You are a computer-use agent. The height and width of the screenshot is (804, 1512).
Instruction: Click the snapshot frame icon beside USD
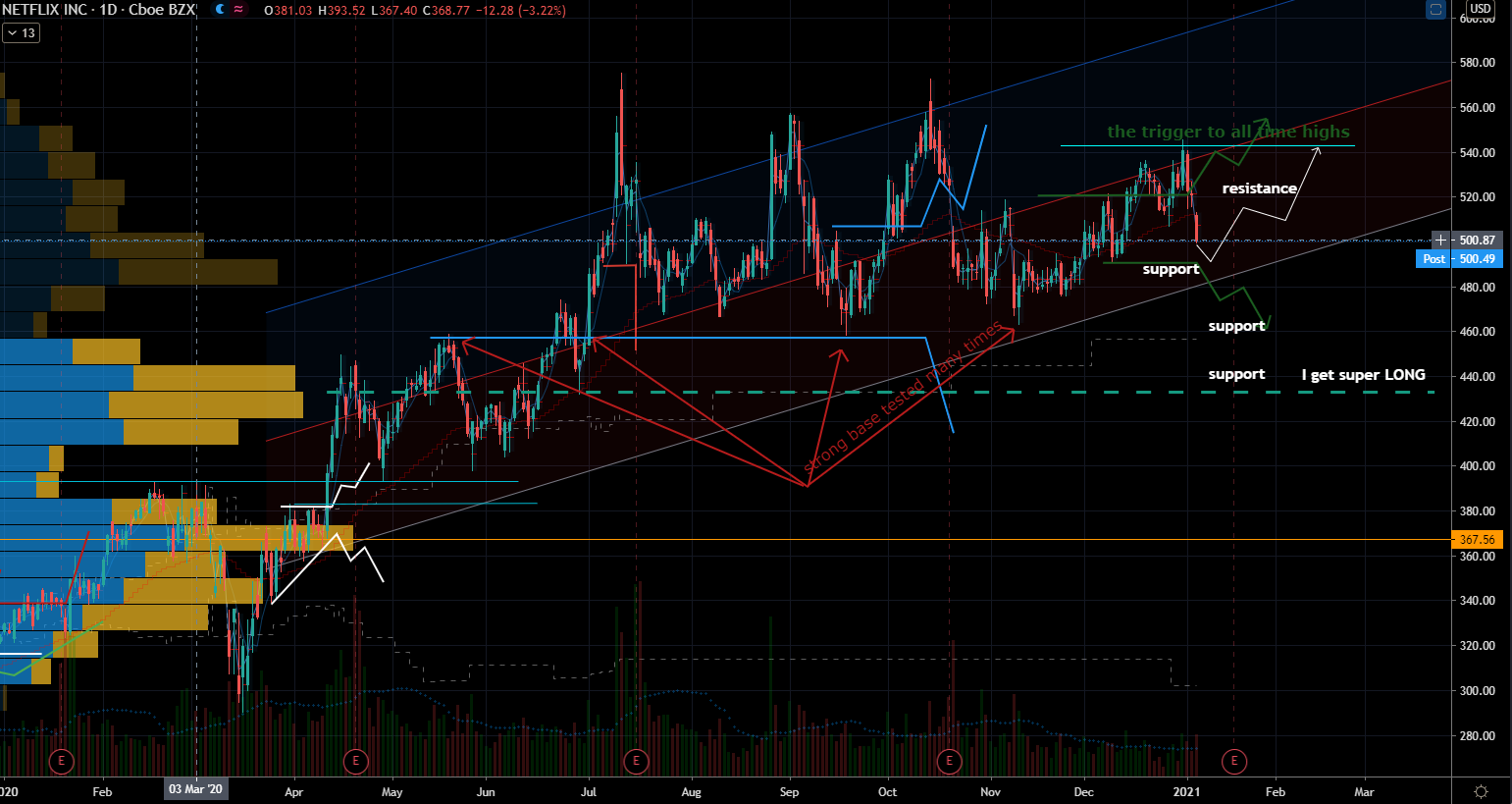pyautogui.click(x=1436, y=10)
